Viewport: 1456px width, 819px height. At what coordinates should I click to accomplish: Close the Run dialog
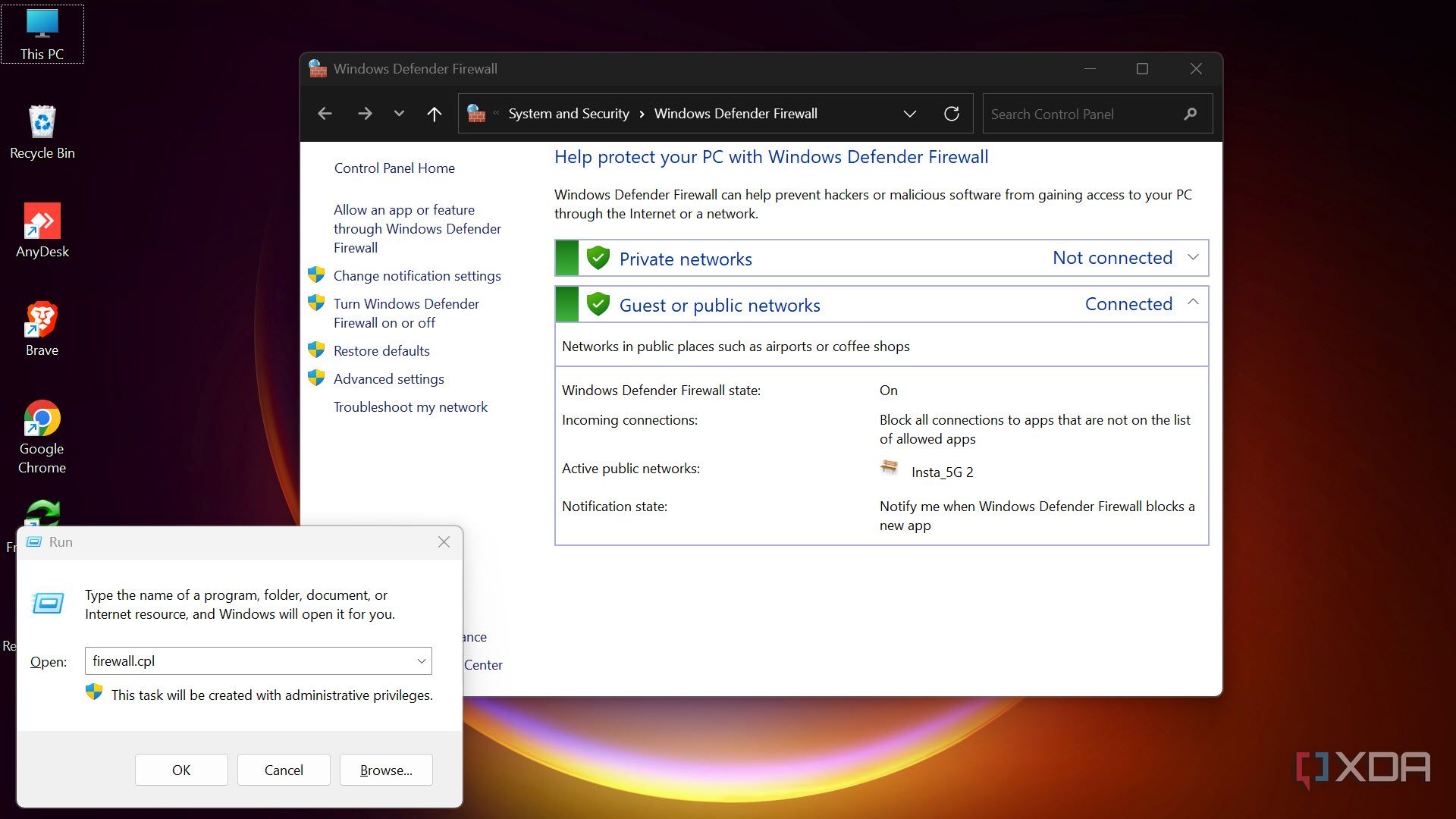coord(444,542)
